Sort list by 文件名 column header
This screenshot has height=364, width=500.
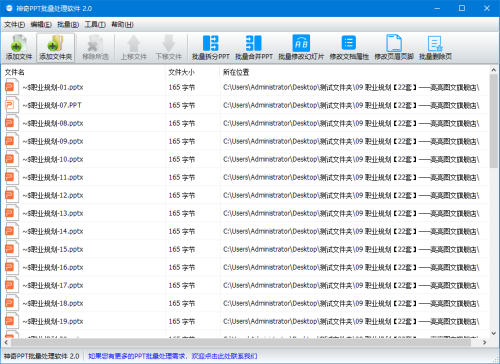[x=15, y=72]
